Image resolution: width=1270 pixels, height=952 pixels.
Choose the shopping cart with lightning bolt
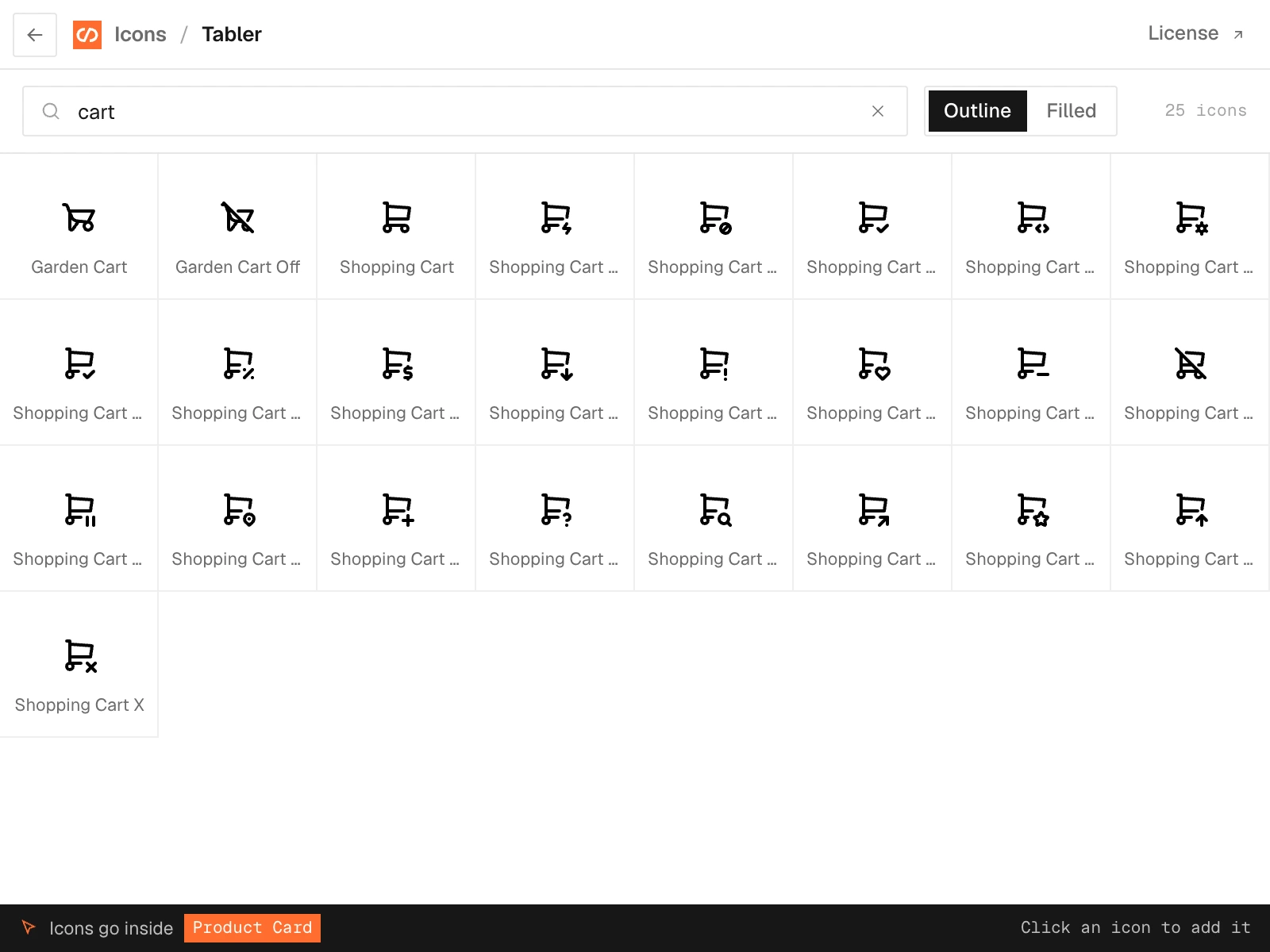[x=556, y=227]
